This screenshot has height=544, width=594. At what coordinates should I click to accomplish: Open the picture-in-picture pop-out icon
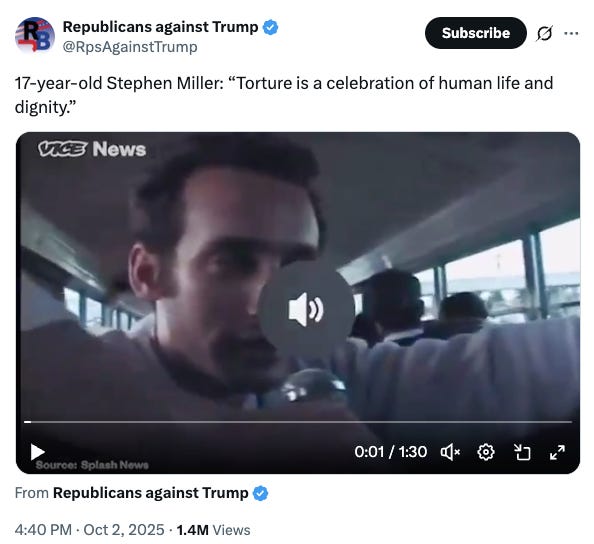click(522, 452)
